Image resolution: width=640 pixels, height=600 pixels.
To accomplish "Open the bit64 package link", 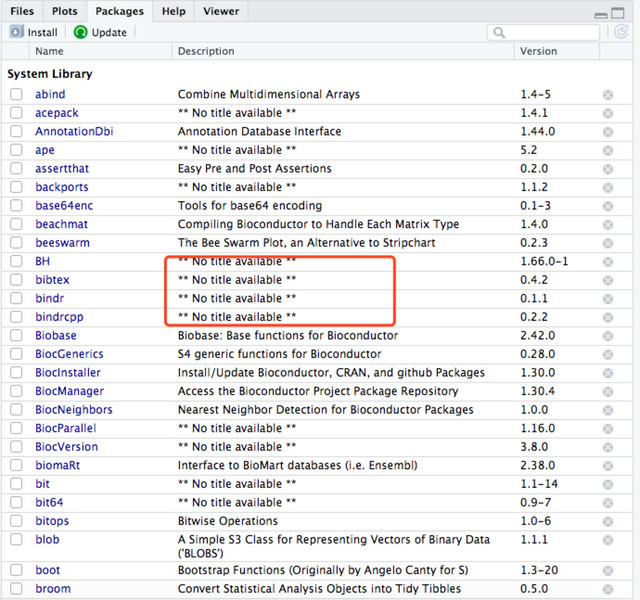I will pyautogui.click(x=49, y=502).
